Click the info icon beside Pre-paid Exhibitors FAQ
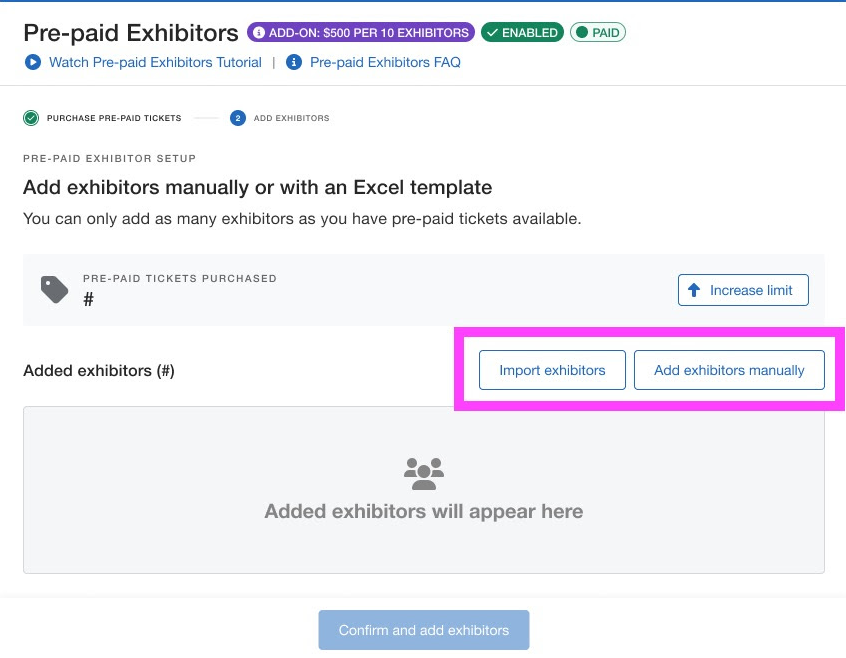Image resolution: width=846 pixels, height=658 pixels. pyautogui.click(x=294, y=62)
